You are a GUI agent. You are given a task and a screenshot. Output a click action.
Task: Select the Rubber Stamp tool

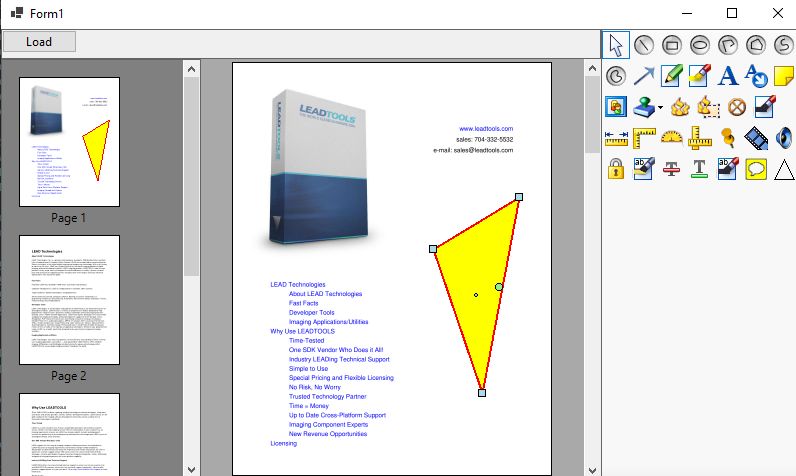[644, 107]
